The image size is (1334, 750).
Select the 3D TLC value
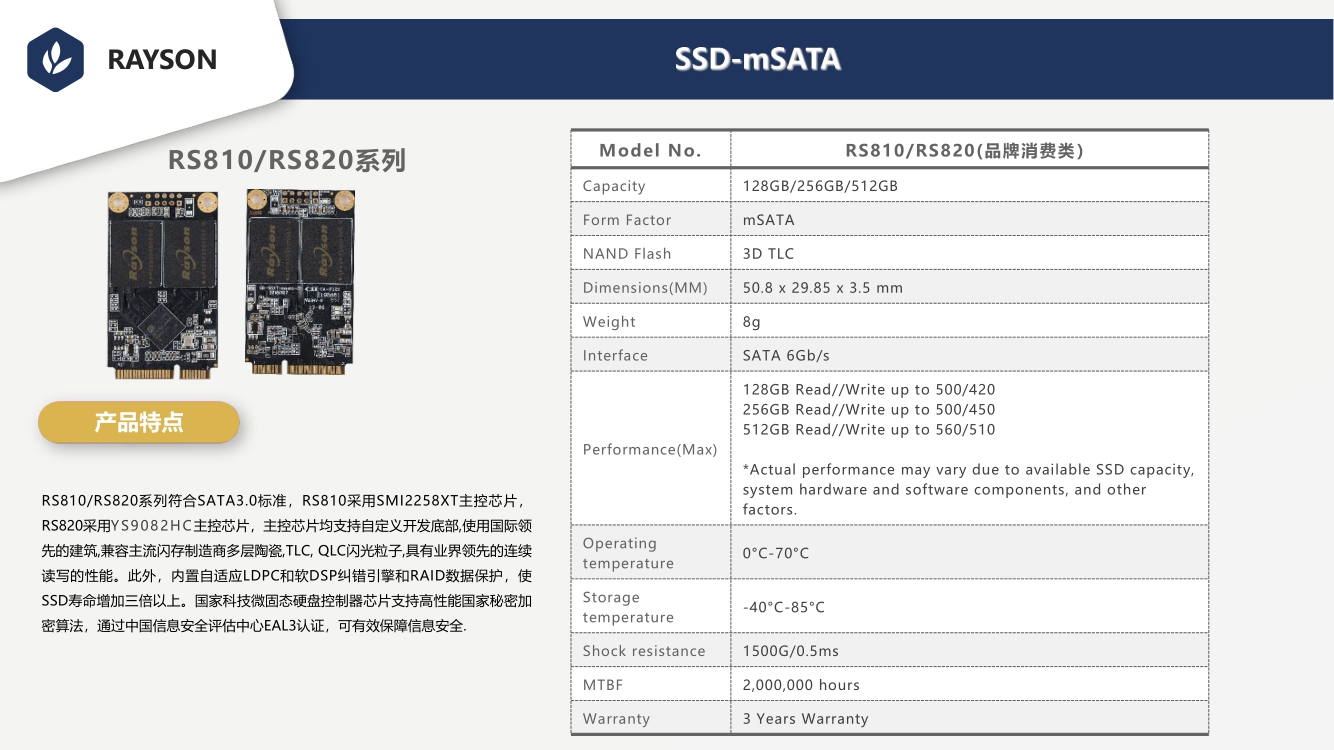(x=768, y=254)
